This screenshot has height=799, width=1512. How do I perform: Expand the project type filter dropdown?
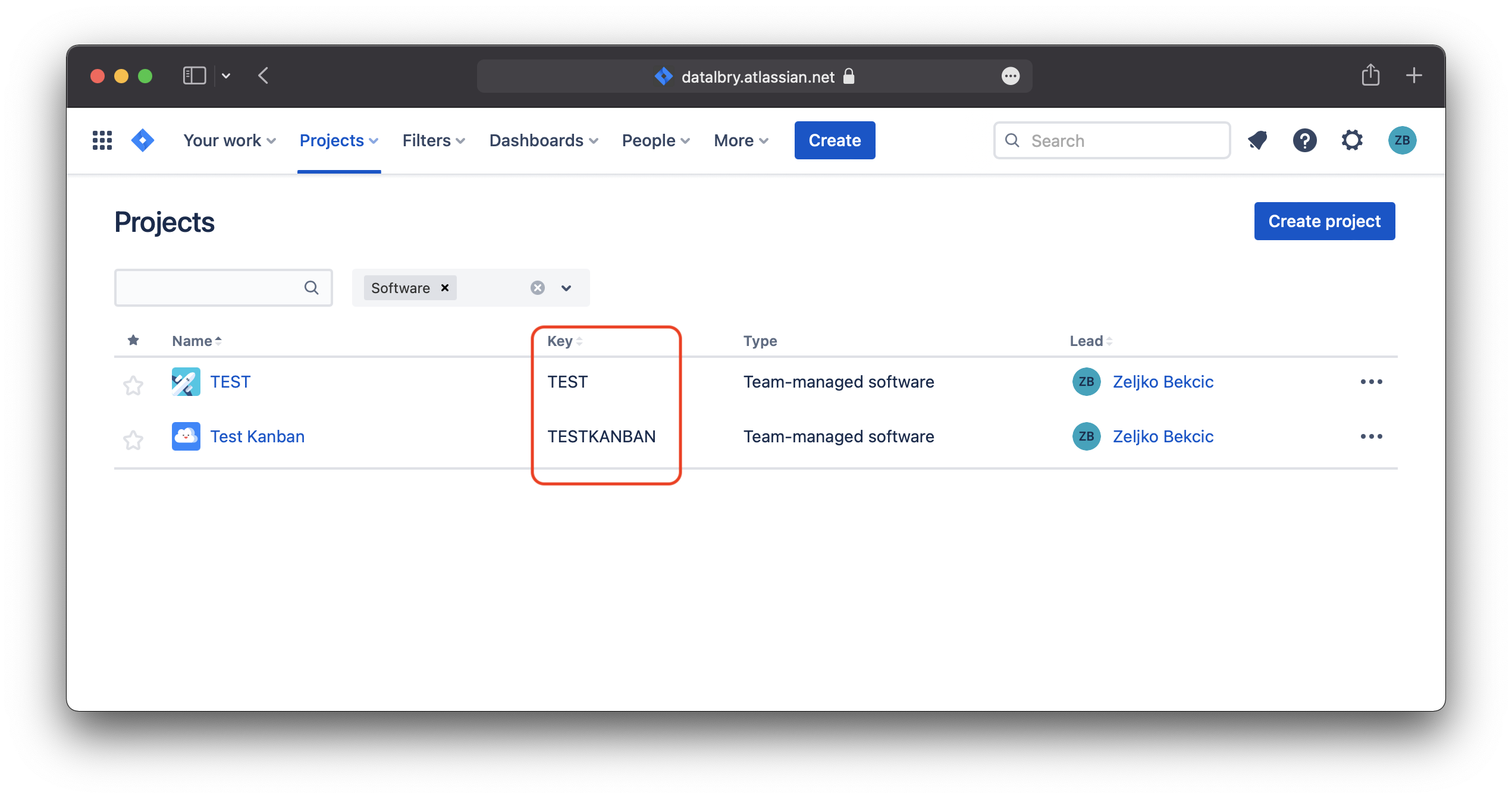566,288
